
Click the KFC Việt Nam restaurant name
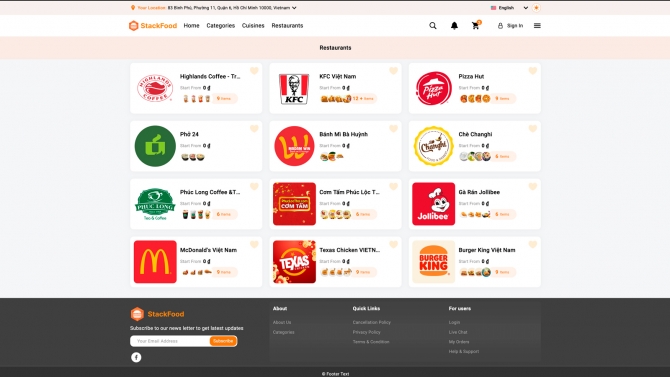[x=338, y=77]
